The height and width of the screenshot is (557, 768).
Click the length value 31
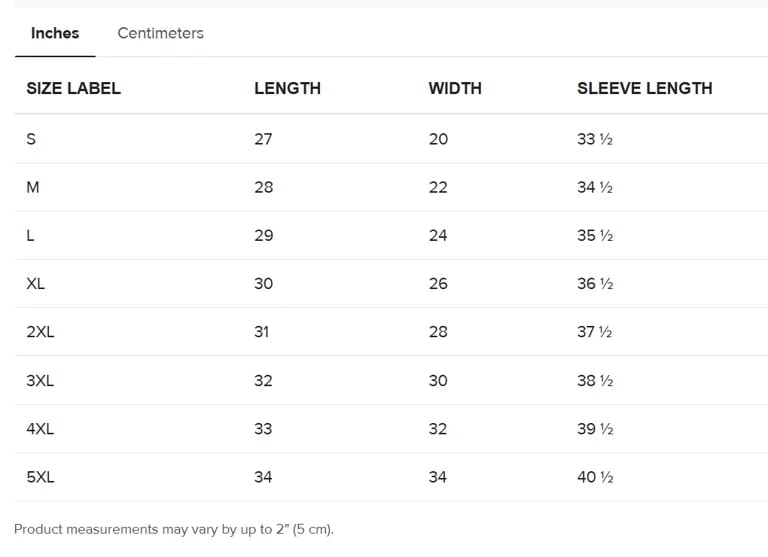[261, 332]
